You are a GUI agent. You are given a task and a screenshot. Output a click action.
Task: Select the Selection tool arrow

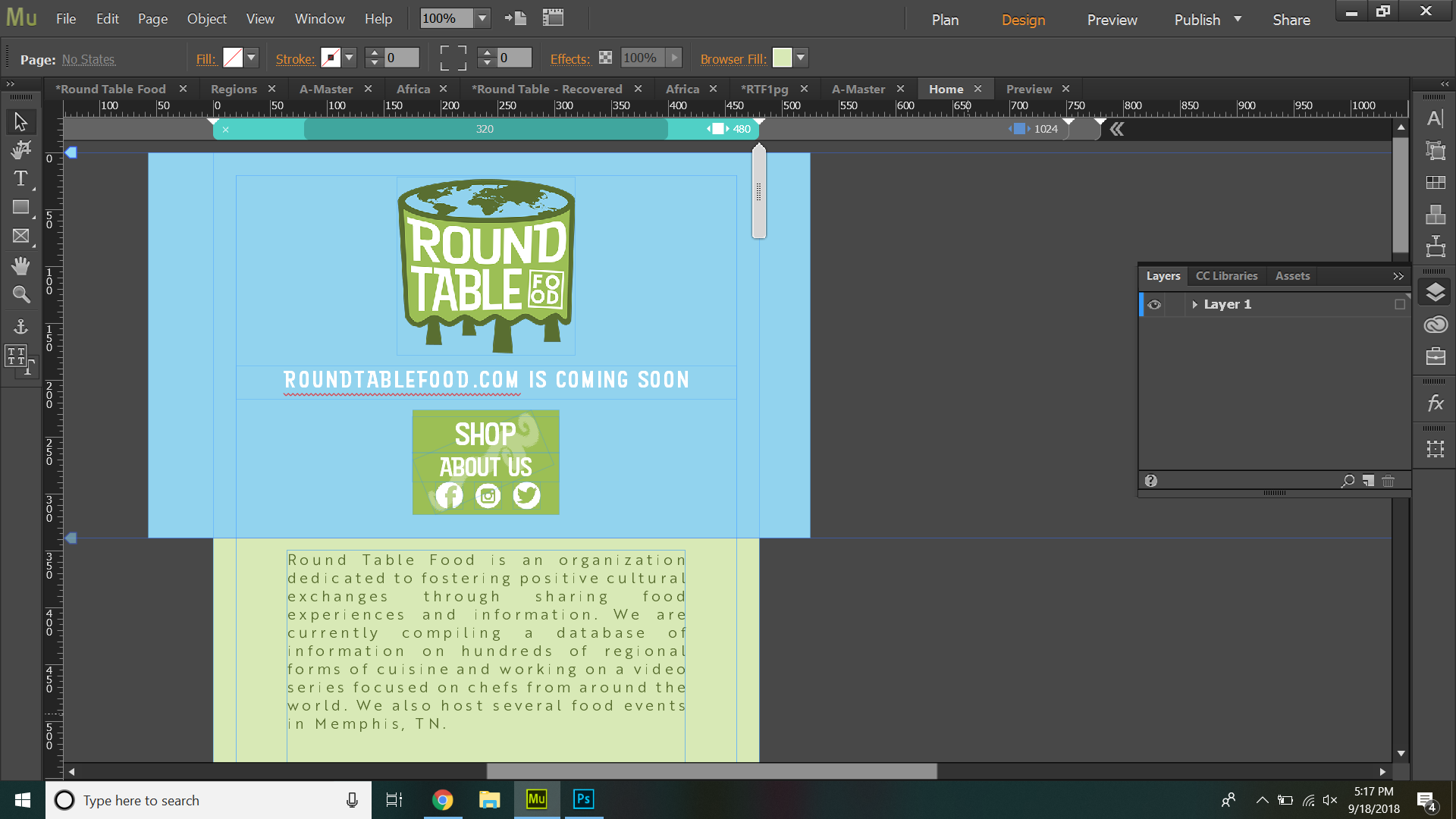click(20, 121)
